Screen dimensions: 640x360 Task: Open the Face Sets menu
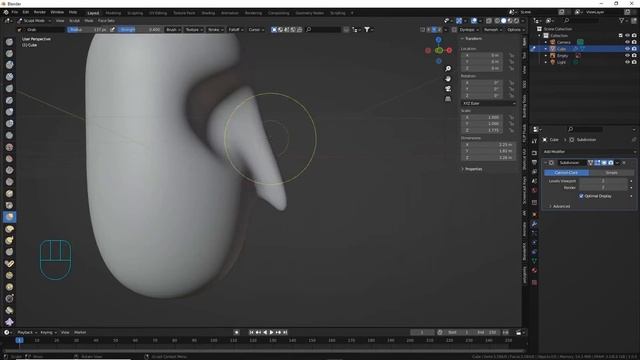point(106,20)
